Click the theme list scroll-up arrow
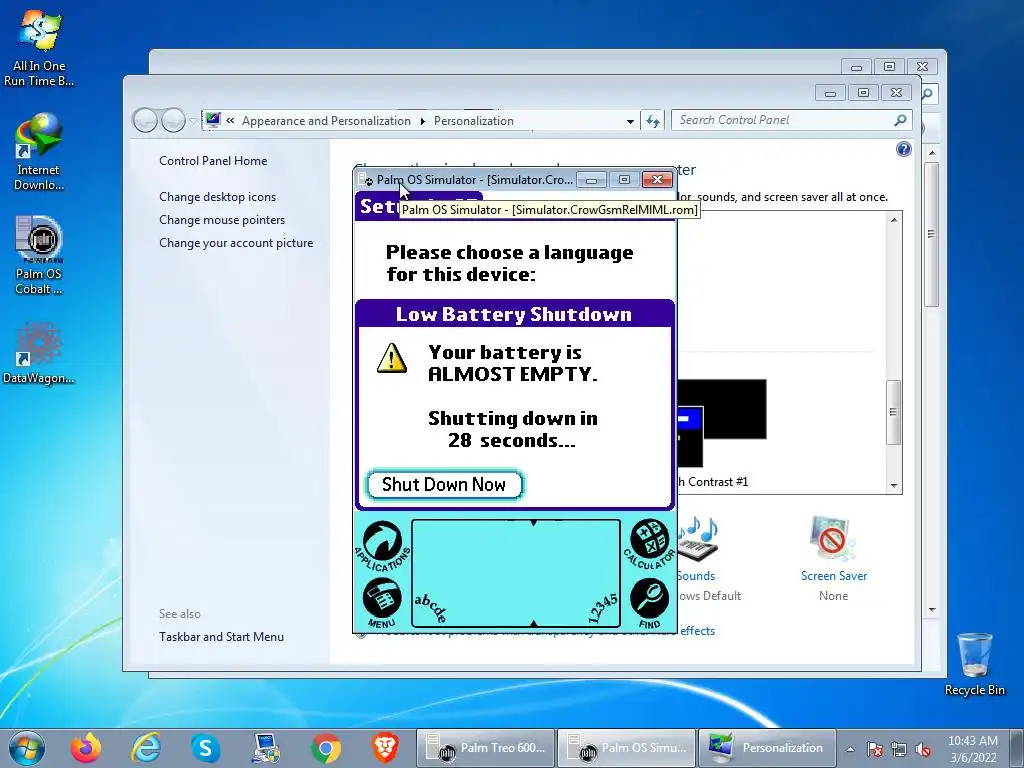The height and width of the screenshot is (768, 1024). coord(893,220)
